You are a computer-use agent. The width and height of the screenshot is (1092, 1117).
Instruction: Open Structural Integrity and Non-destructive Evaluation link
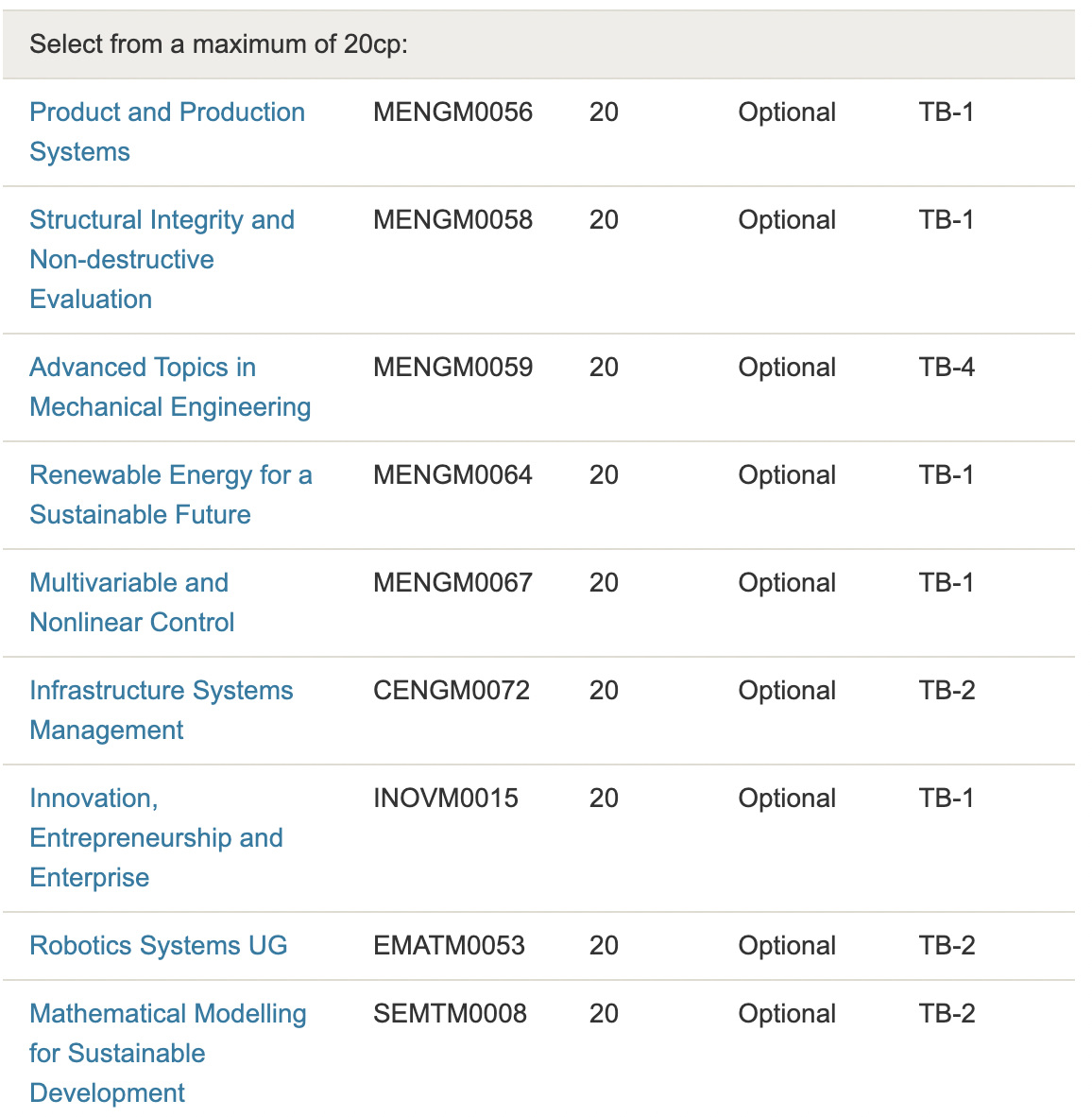pyautogui.click(x=162, y=259)
